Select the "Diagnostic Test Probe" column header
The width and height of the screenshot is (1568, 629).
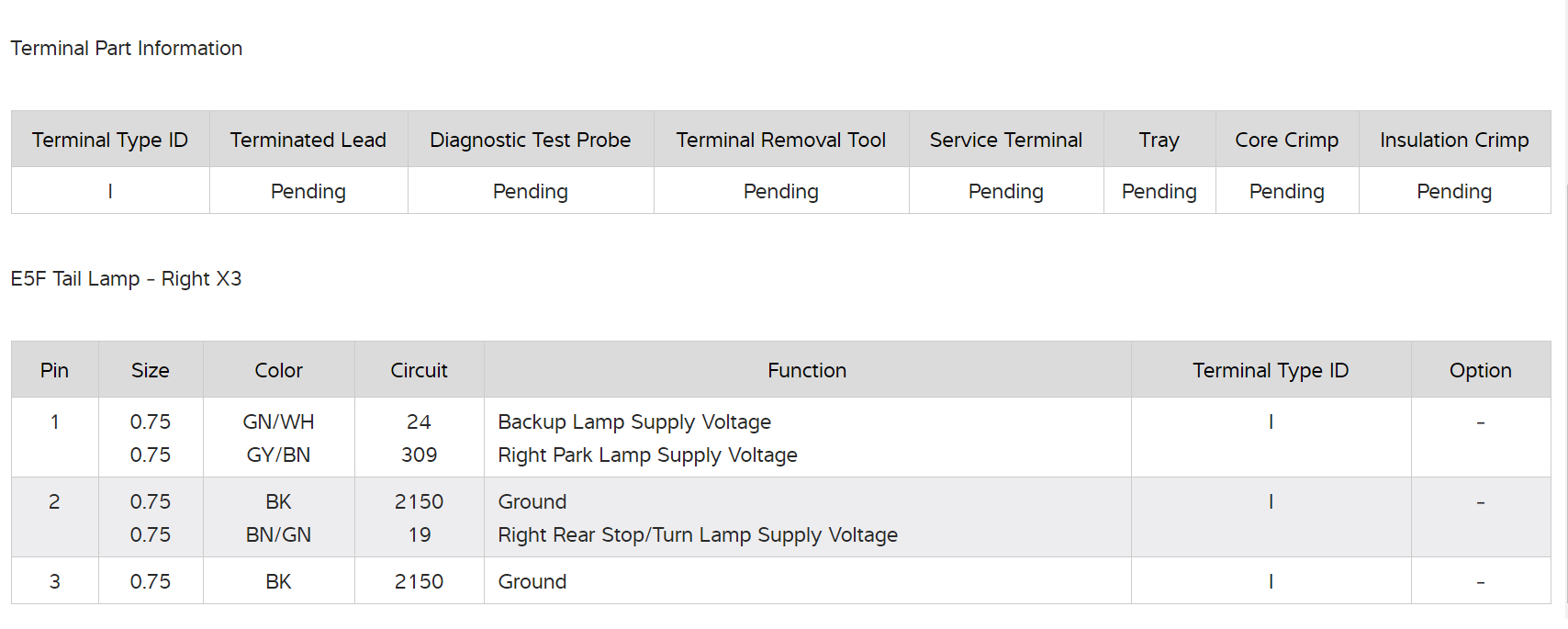[x=531, y=140]
